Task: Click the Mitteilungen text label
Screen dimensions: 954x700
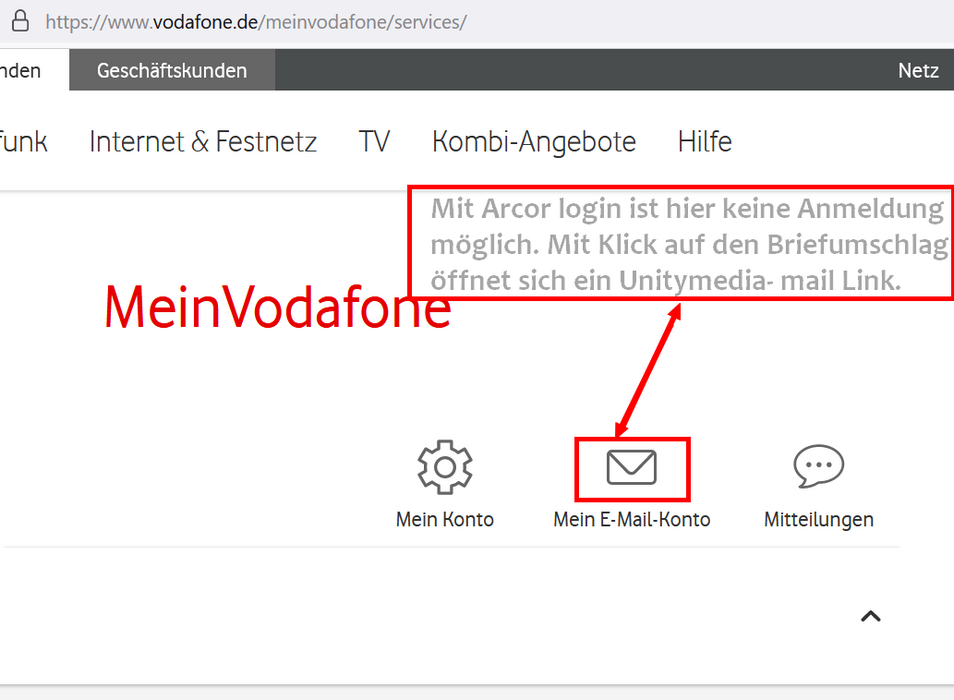Action: [818, 519]
